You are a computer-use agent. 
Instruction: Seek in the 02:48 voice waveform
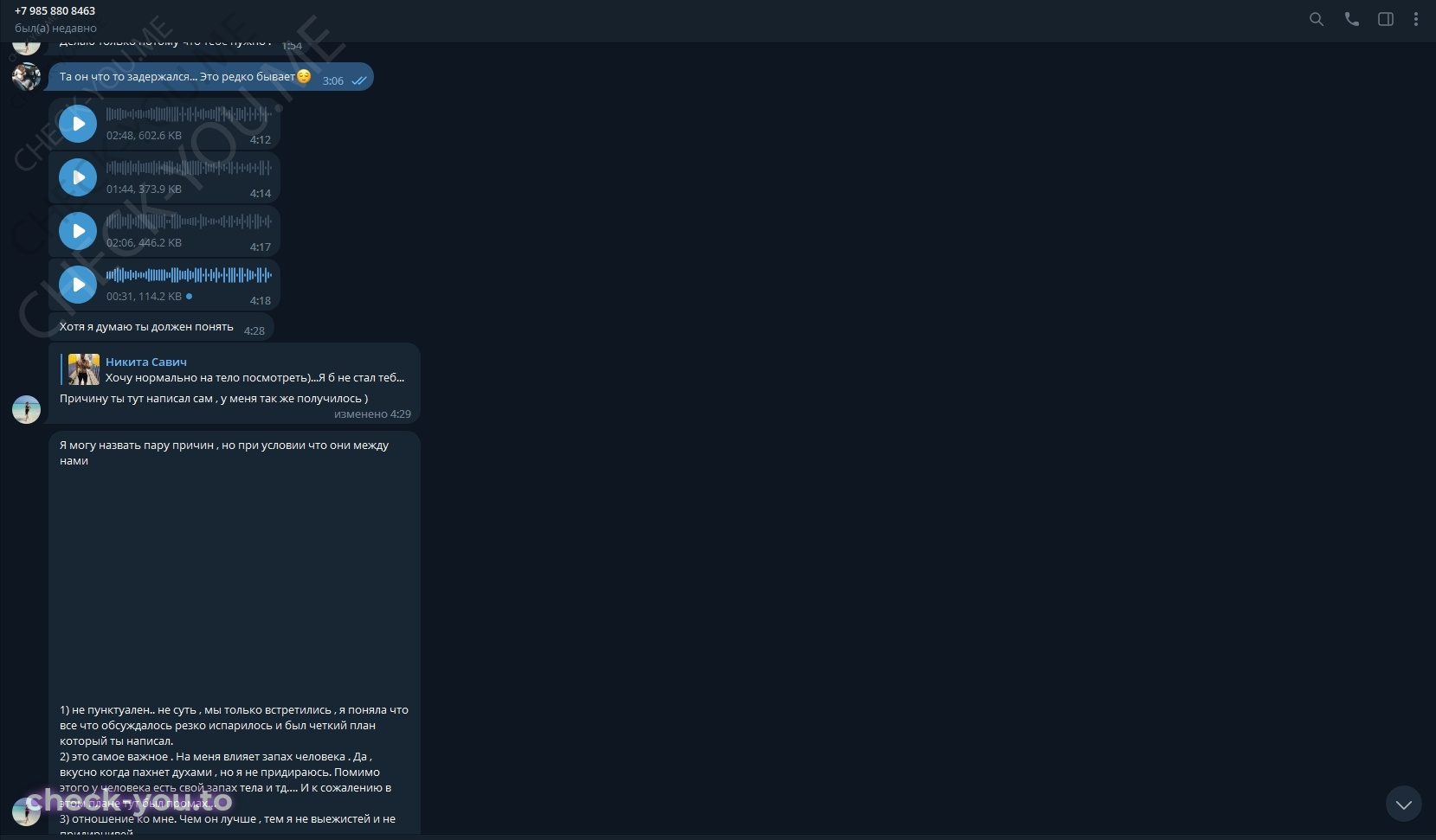(x=189, y=114)
